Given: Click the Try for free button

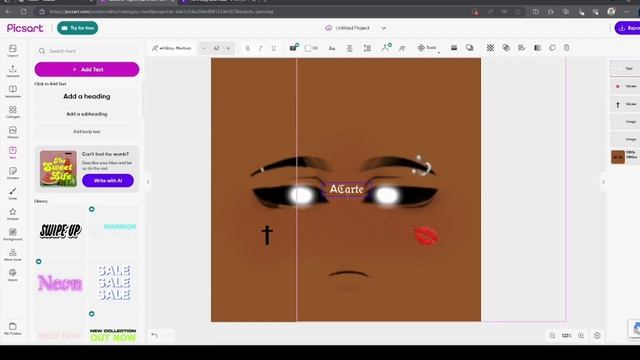Looking at the screenshot, I should point(78,28).
